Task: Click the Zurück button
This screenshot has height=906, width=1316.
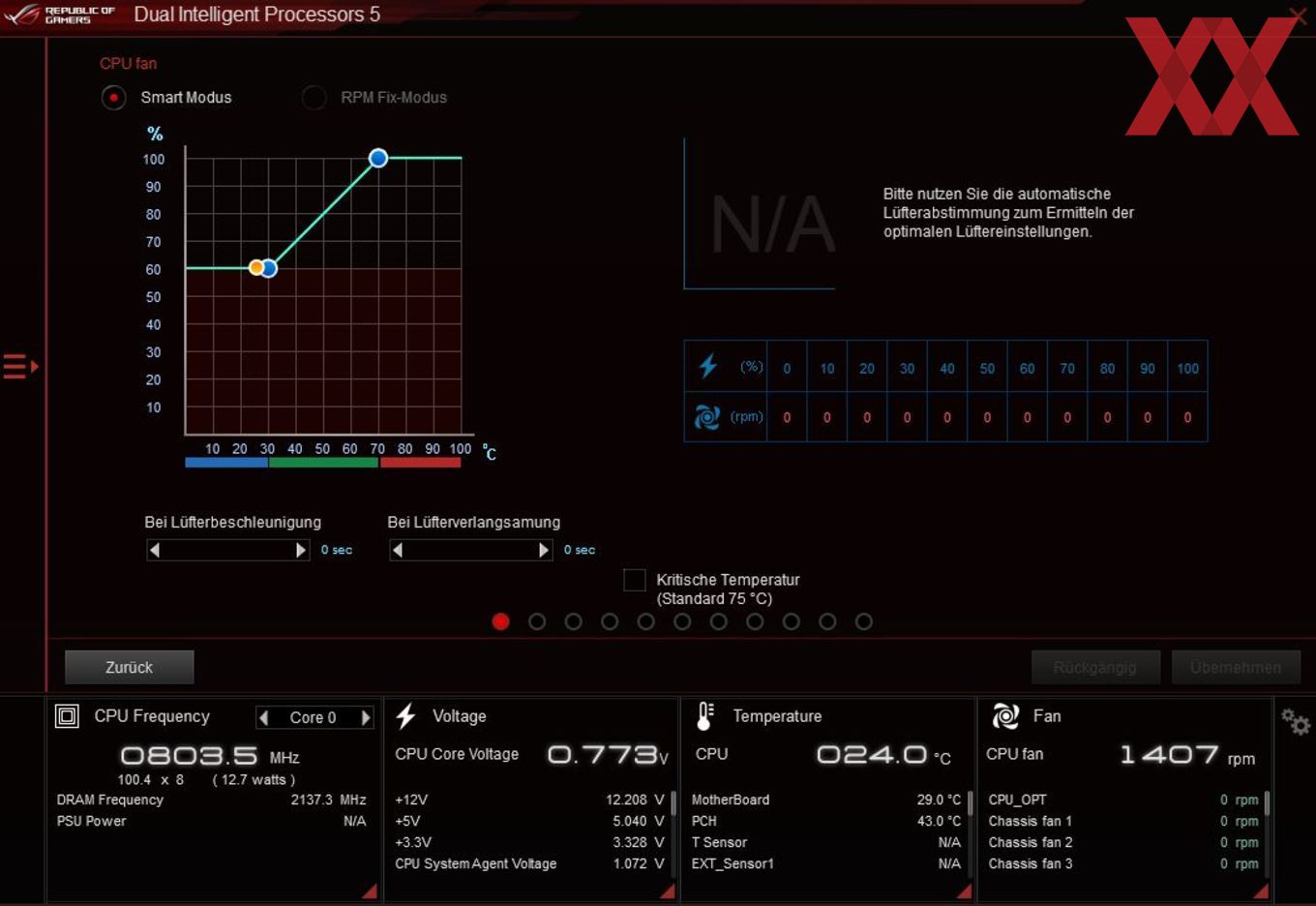Action: [130, 667]
